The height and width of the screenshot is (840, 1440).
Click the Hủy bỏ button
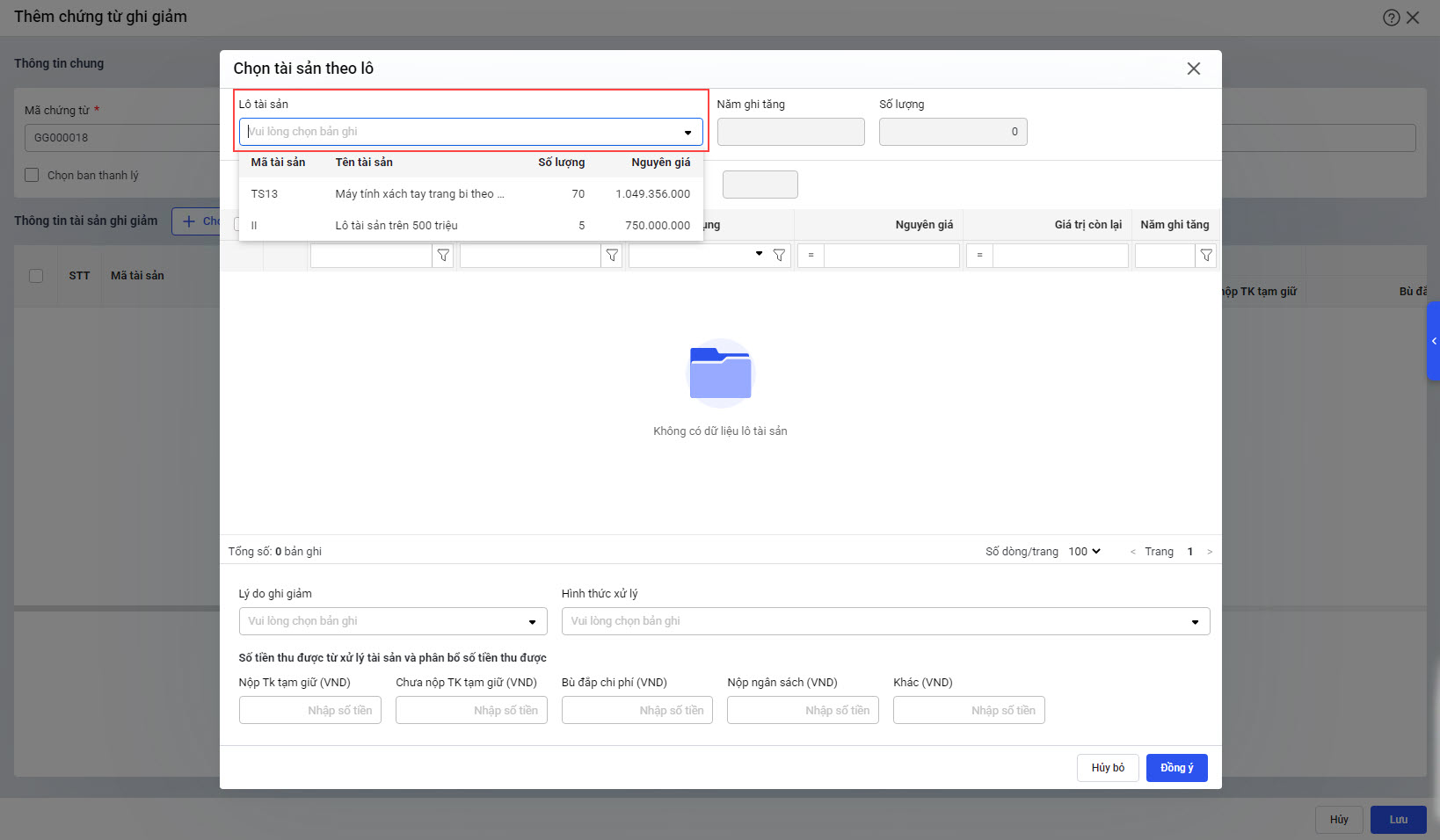pyautogui.click(x=1108, y=768)
